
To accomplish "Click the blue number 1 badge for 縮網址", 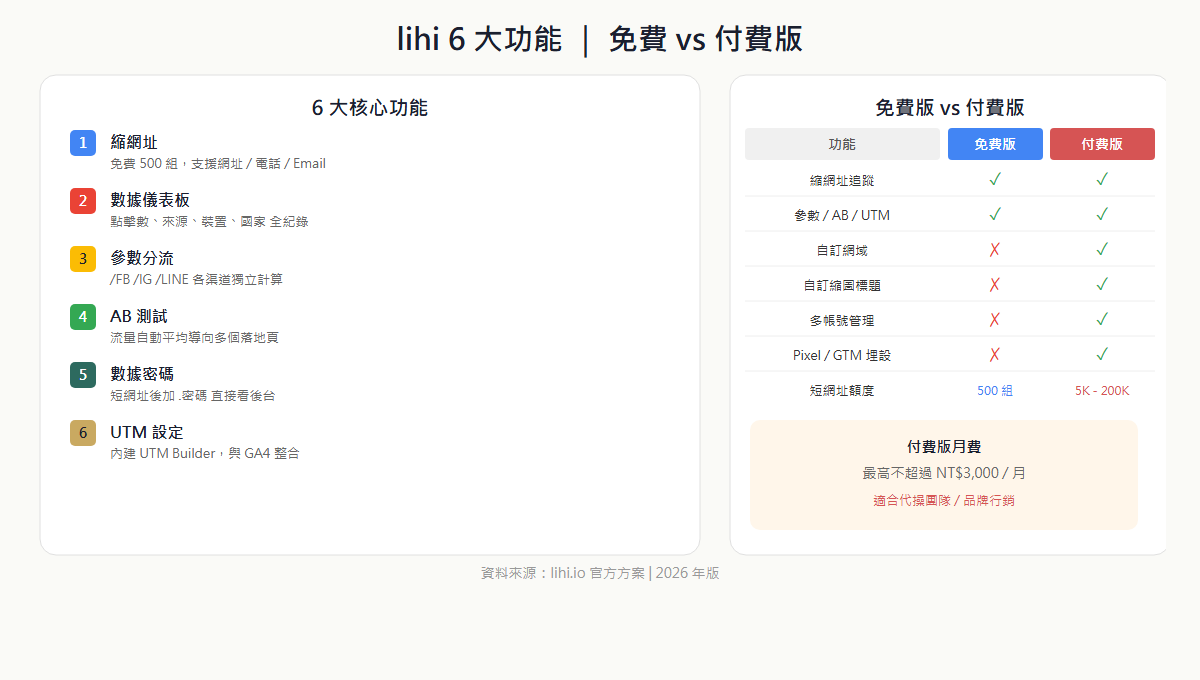I will [83, 143].
